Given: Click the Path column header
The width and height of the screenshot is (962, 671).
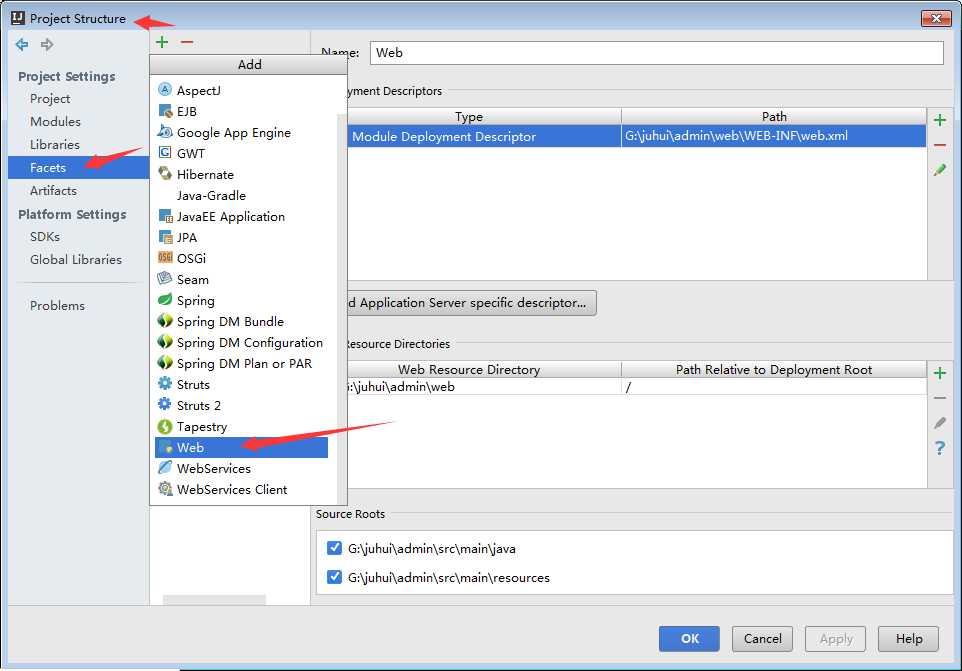Looking at the screenshot, I should [x=774, y=117].
